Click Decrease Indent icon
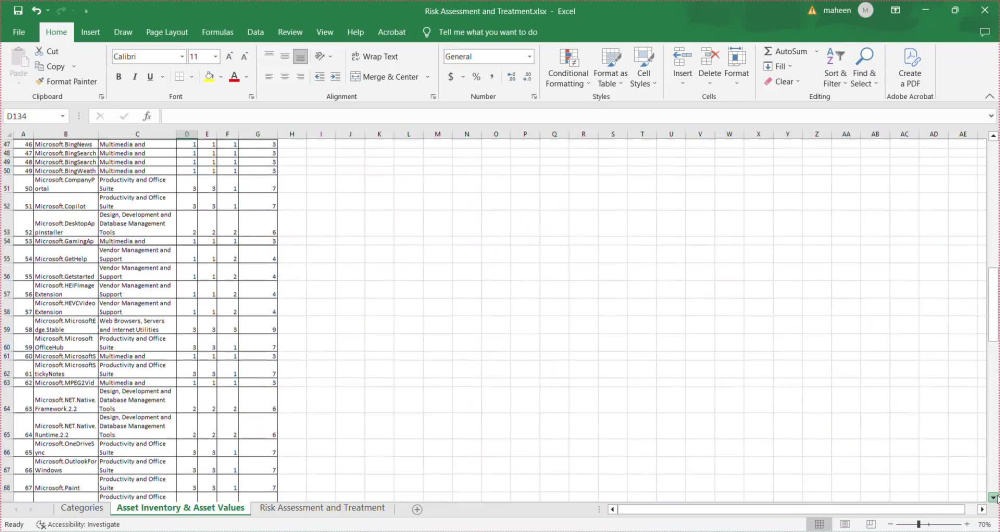Viewport: 1000px width, 532px height. click(x=320, y=77)
